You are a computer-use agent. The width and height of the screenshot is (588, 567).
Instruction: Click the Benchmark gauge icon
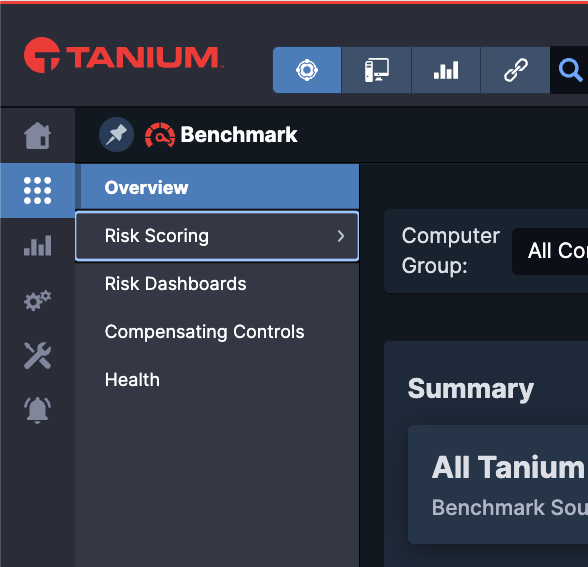[160, 135]
